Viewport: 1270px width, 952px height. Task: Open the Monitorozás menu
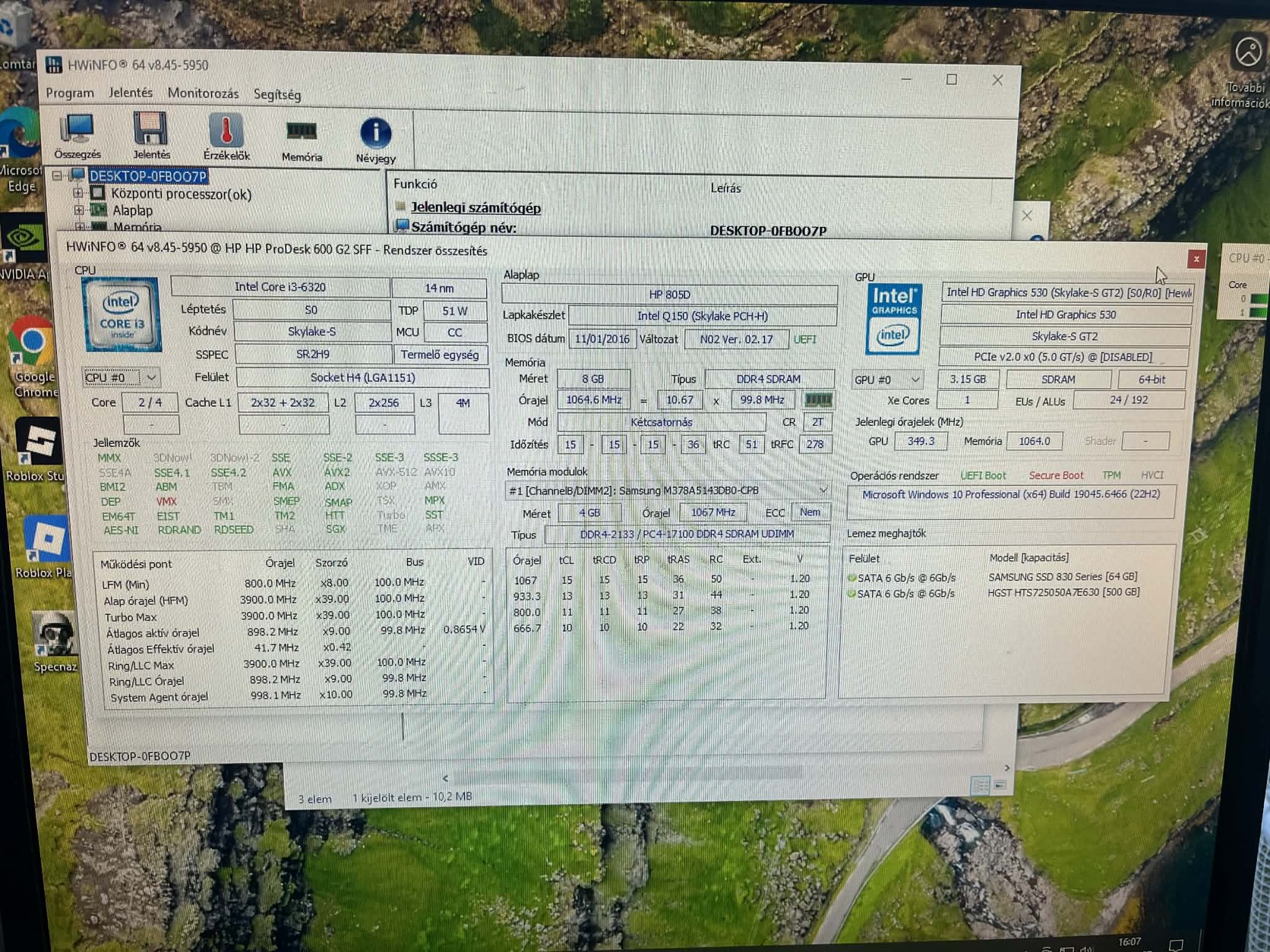click(x=203, y=93)
